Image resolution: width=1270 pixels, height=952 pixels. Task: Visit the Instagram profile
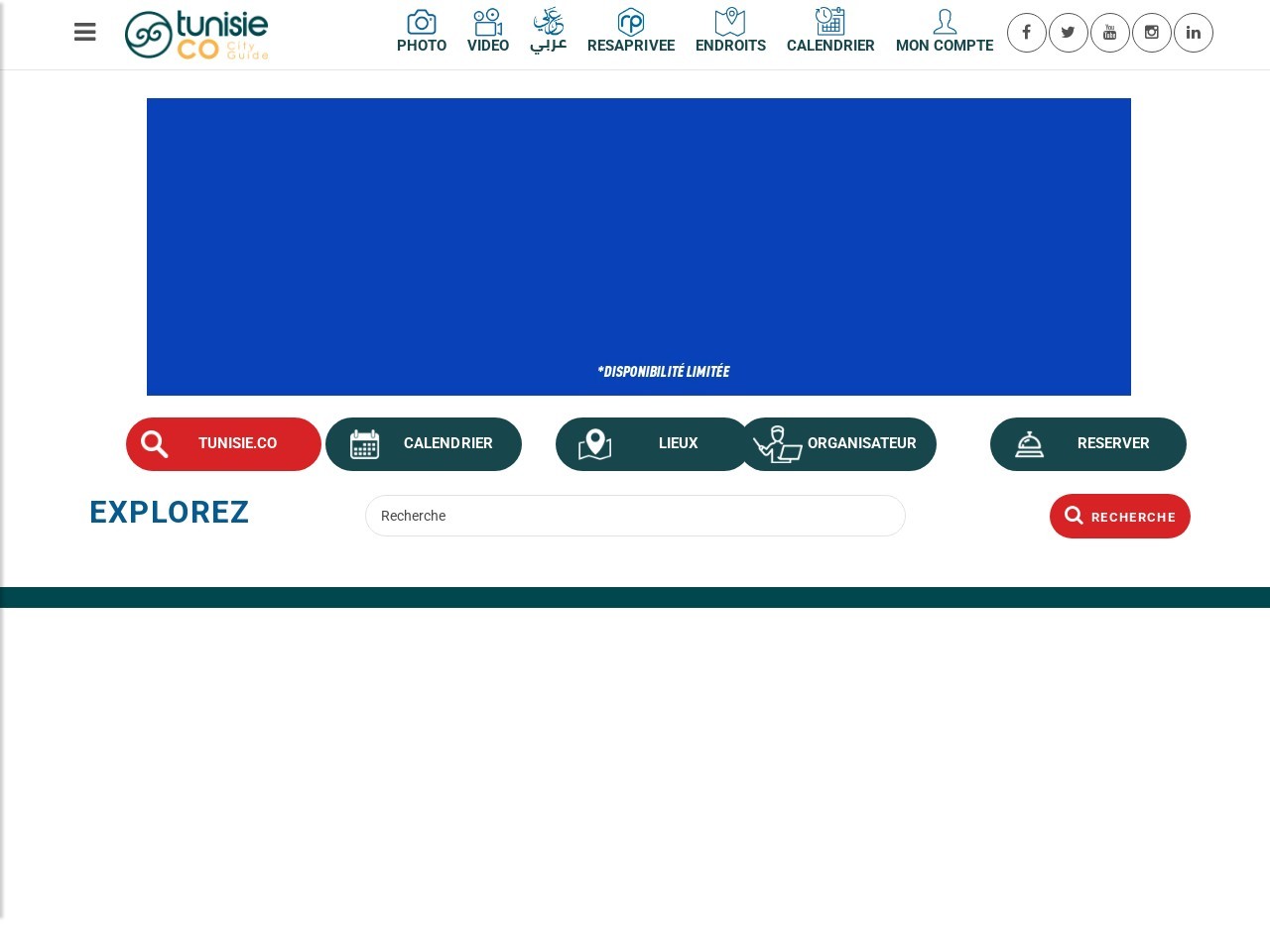[1152, 33]
